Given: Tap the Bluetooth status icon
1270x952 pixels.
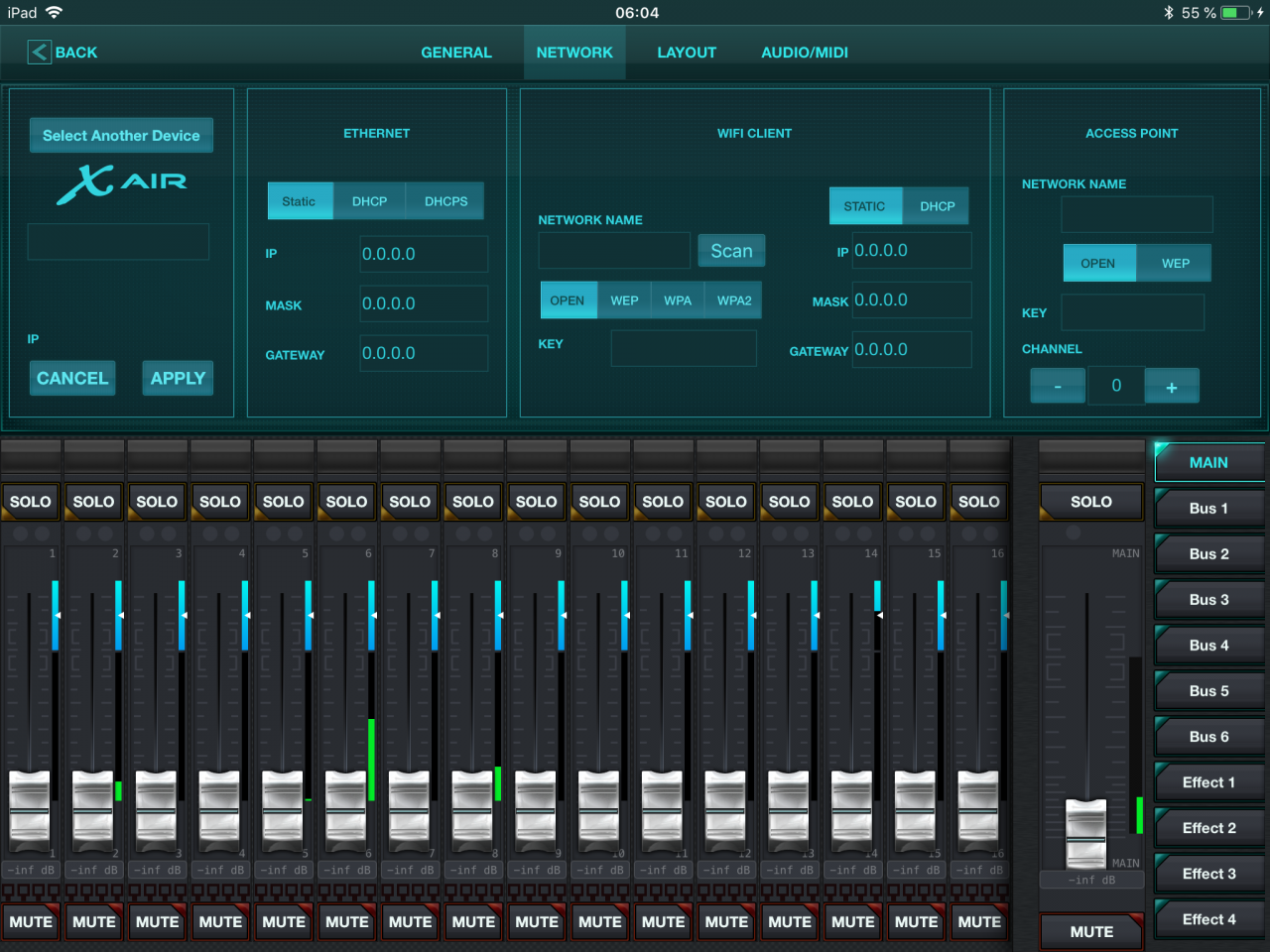Looking at the screenshot, I should (x=1169, y=13).
